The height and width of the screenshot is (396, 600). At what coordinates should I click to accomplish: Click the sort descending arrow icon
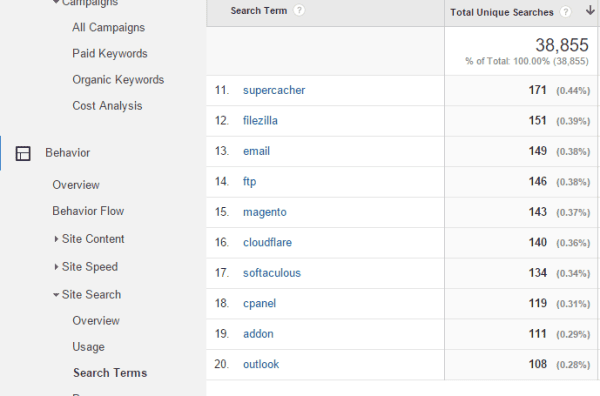590,11
